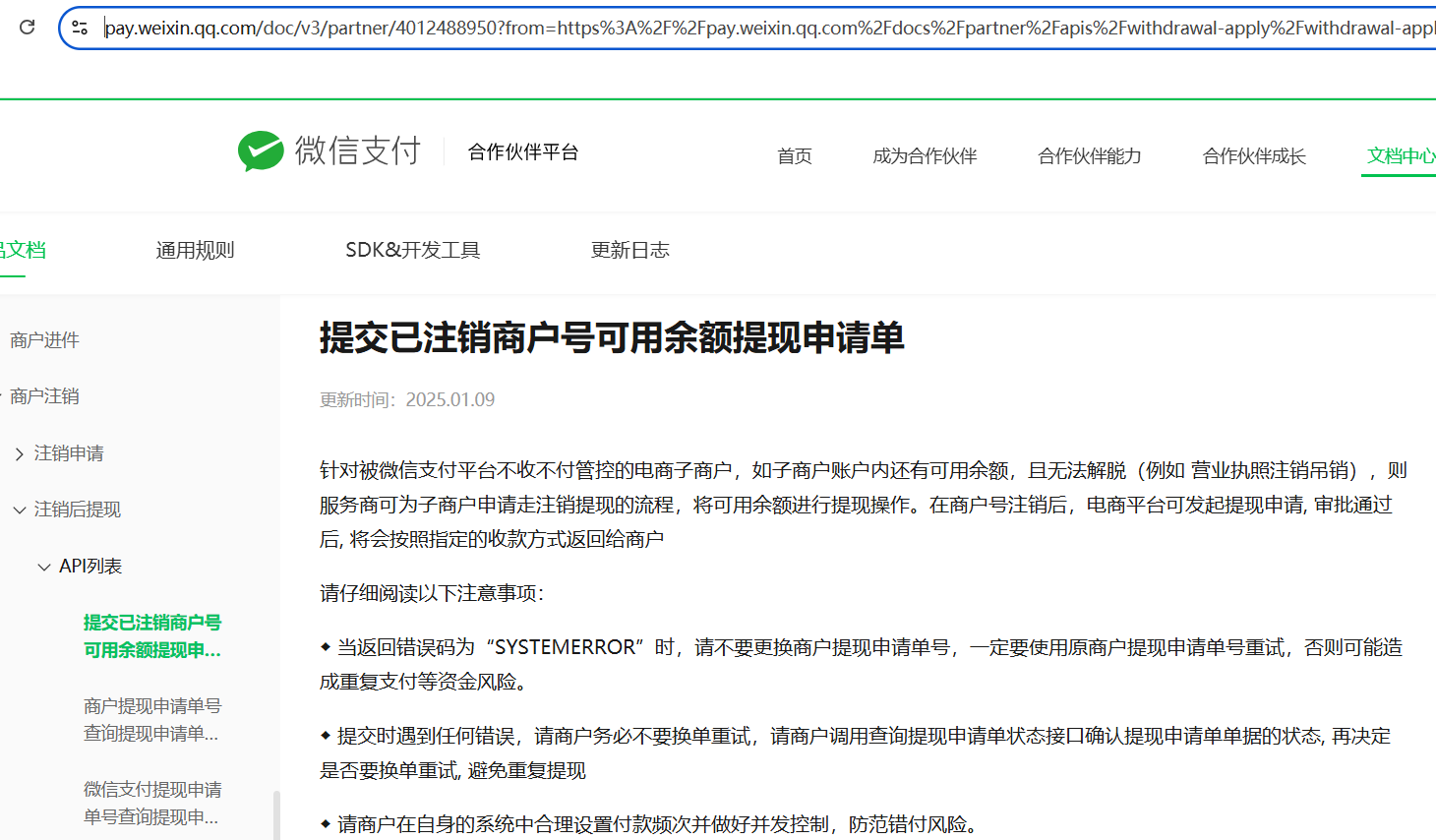Select 注销后提现 sidebar entry
The height and width of the screenshot is (840, 1436).
pos(78,510)
